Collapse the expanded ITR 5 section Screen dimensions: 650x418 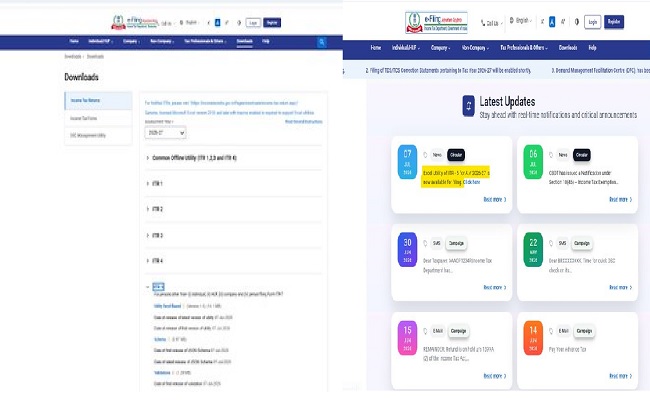tap(156, 287)
